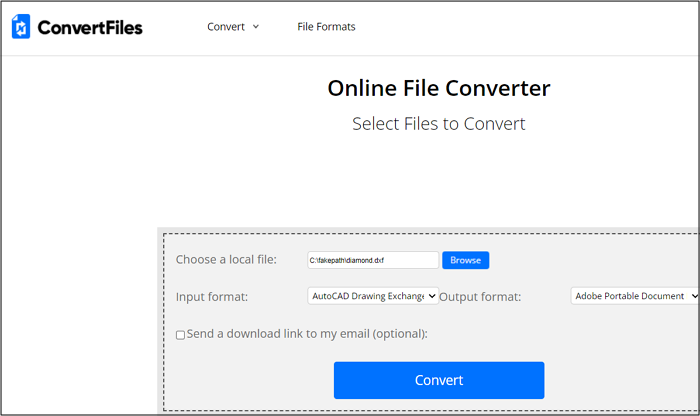Click the blue Convert button
Image resolution: width=700 pixels, height=416 pixels.
(x=439, y=380)
